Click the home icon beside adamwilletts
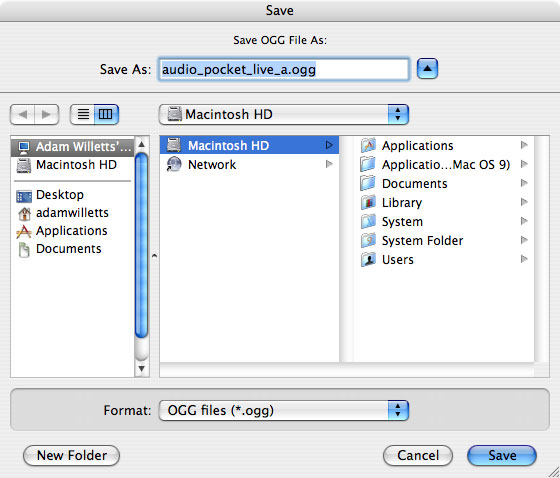 pyautogui.click(x=24, y=213)
